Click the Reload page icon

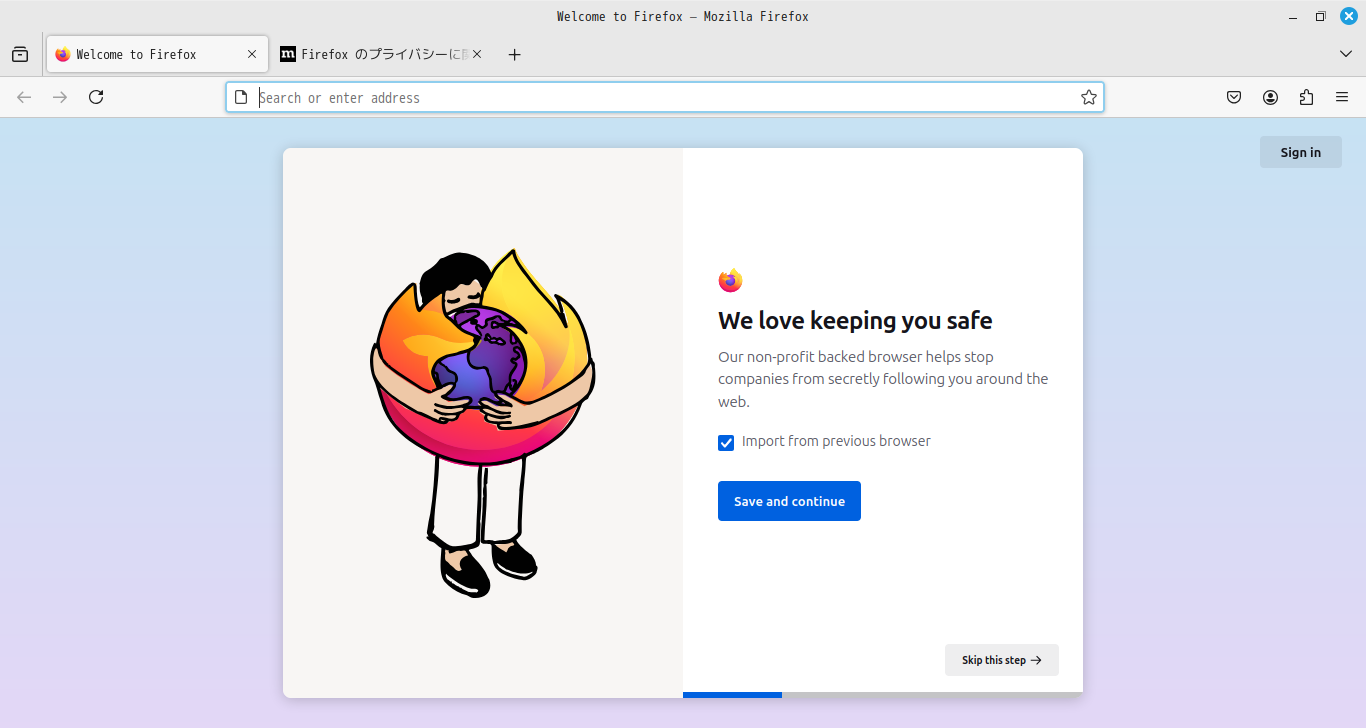tap(96, 97)
